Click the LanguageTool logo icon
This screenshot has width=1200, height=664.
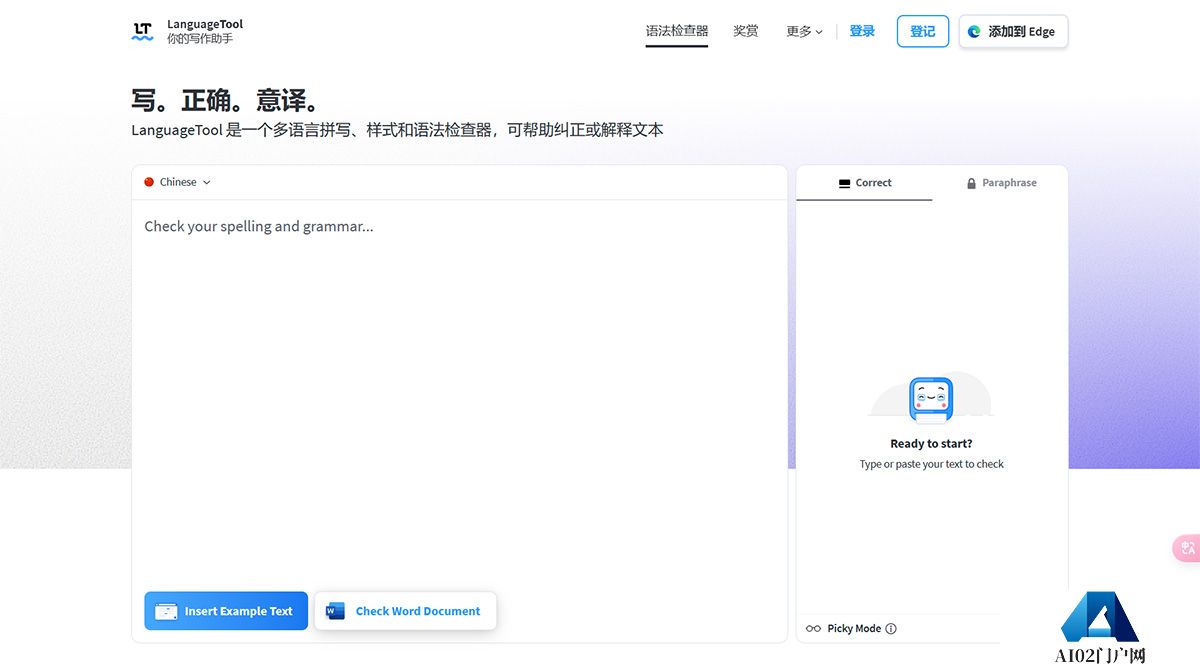pyautogui.click(x=143, y=31)
